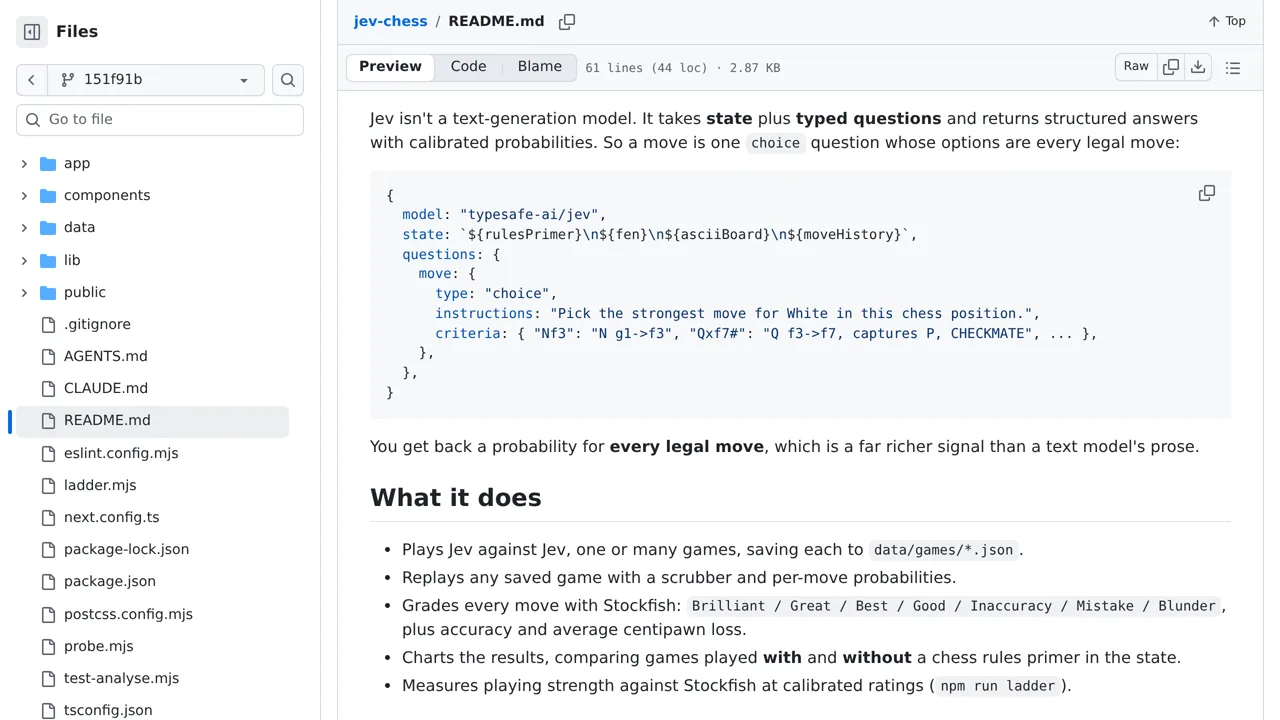Screen dimensions: 1280x720
Task: Switch to the Preview tab
Action: 390,67
